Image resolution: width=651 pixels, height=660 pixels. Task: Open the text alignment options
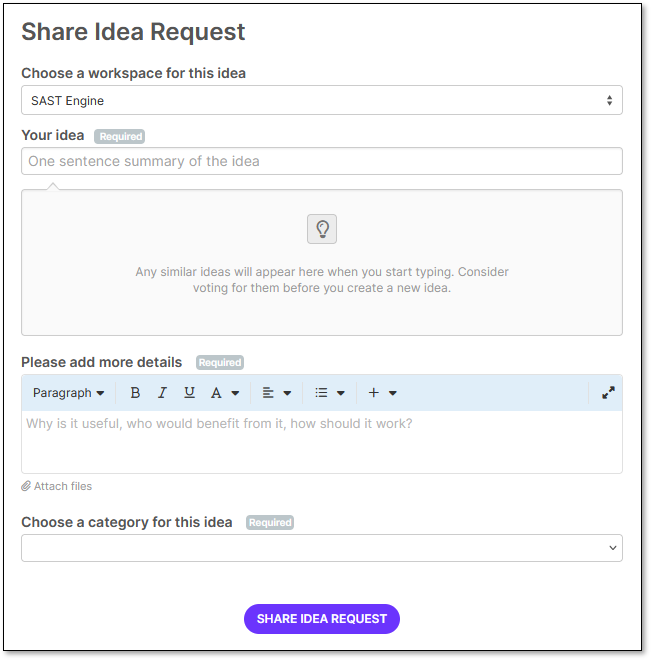click(276, 393)
